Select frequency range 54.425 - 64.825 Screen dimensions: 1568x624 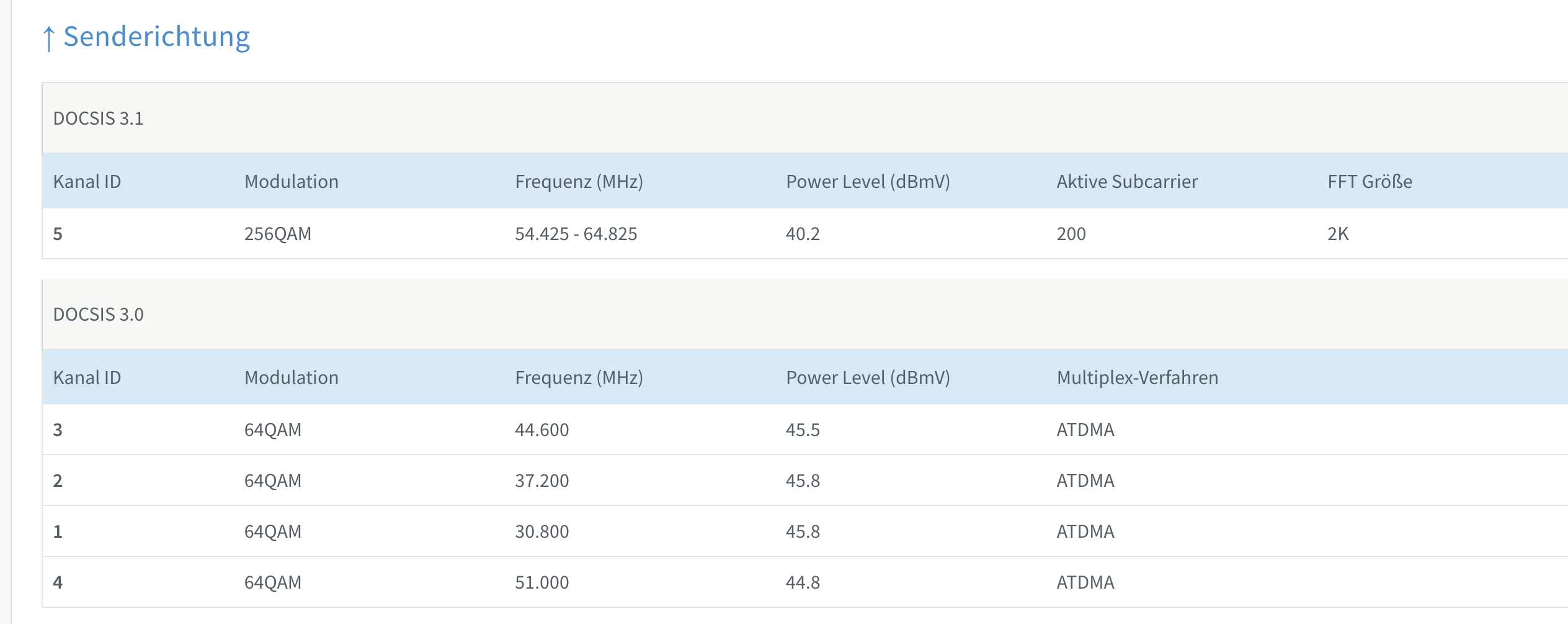pyautogui.click(x=576, y=234)
